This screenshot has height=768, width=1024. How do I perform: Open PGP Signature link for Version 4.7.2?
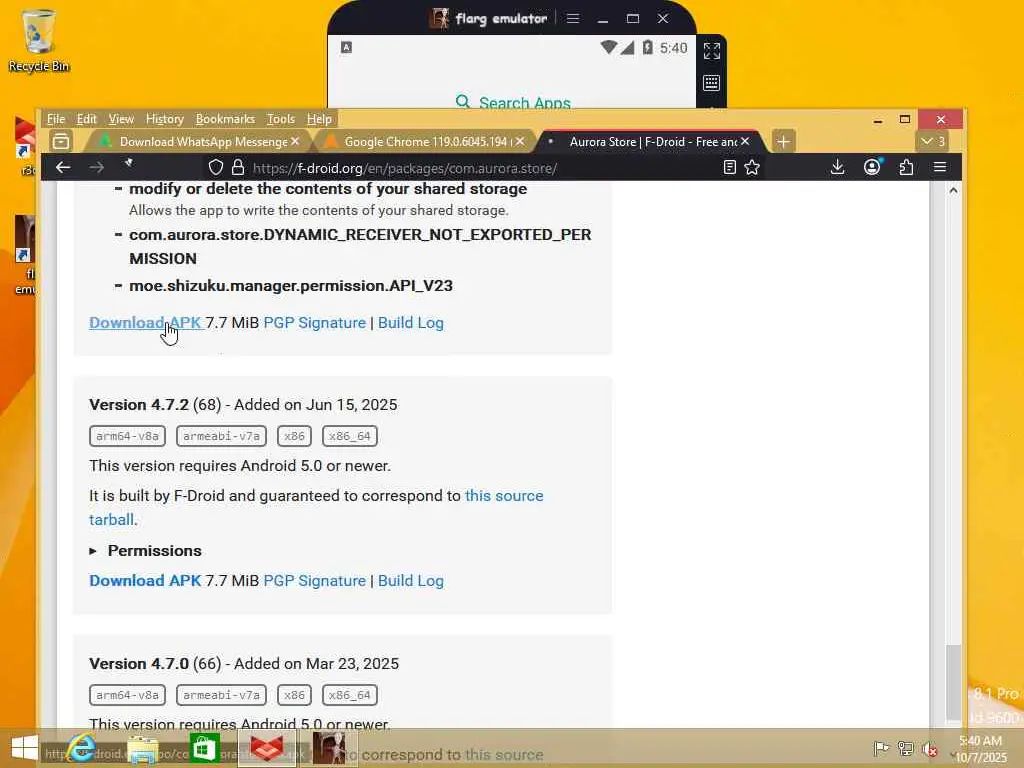point(314,581)
